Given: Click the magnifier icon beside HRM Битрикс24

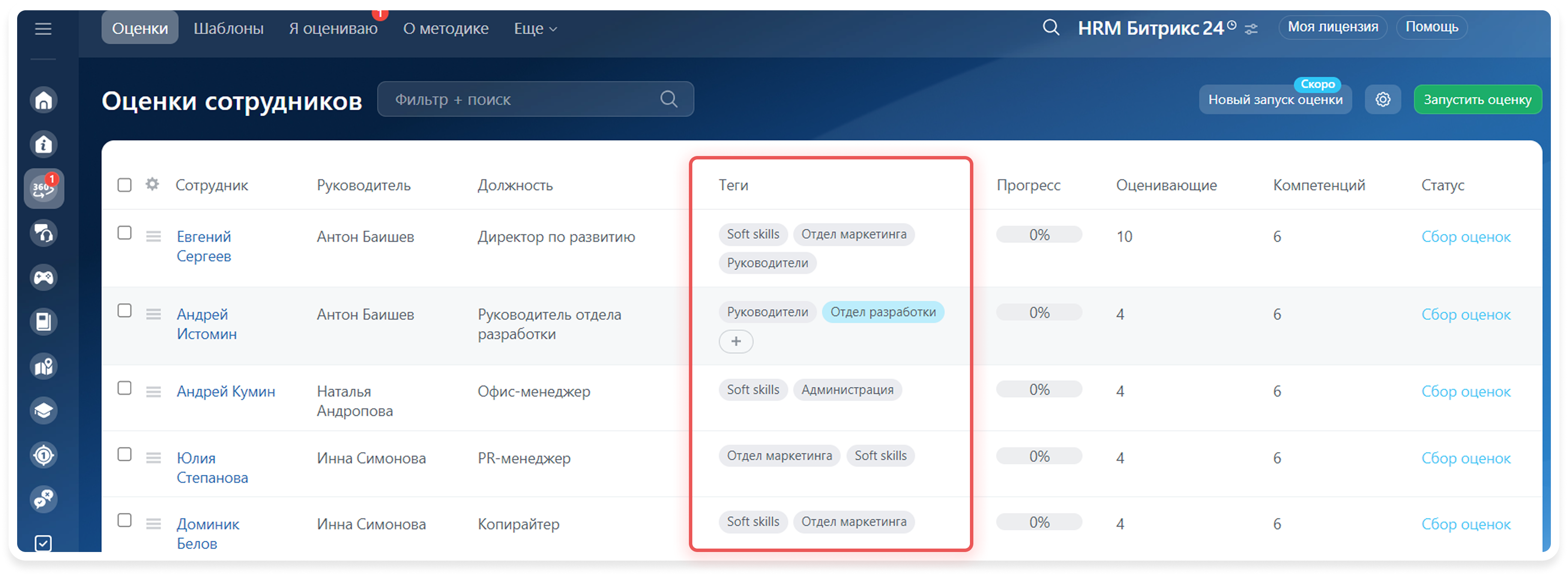Looking at the screenshot, I should point(1050,27).
